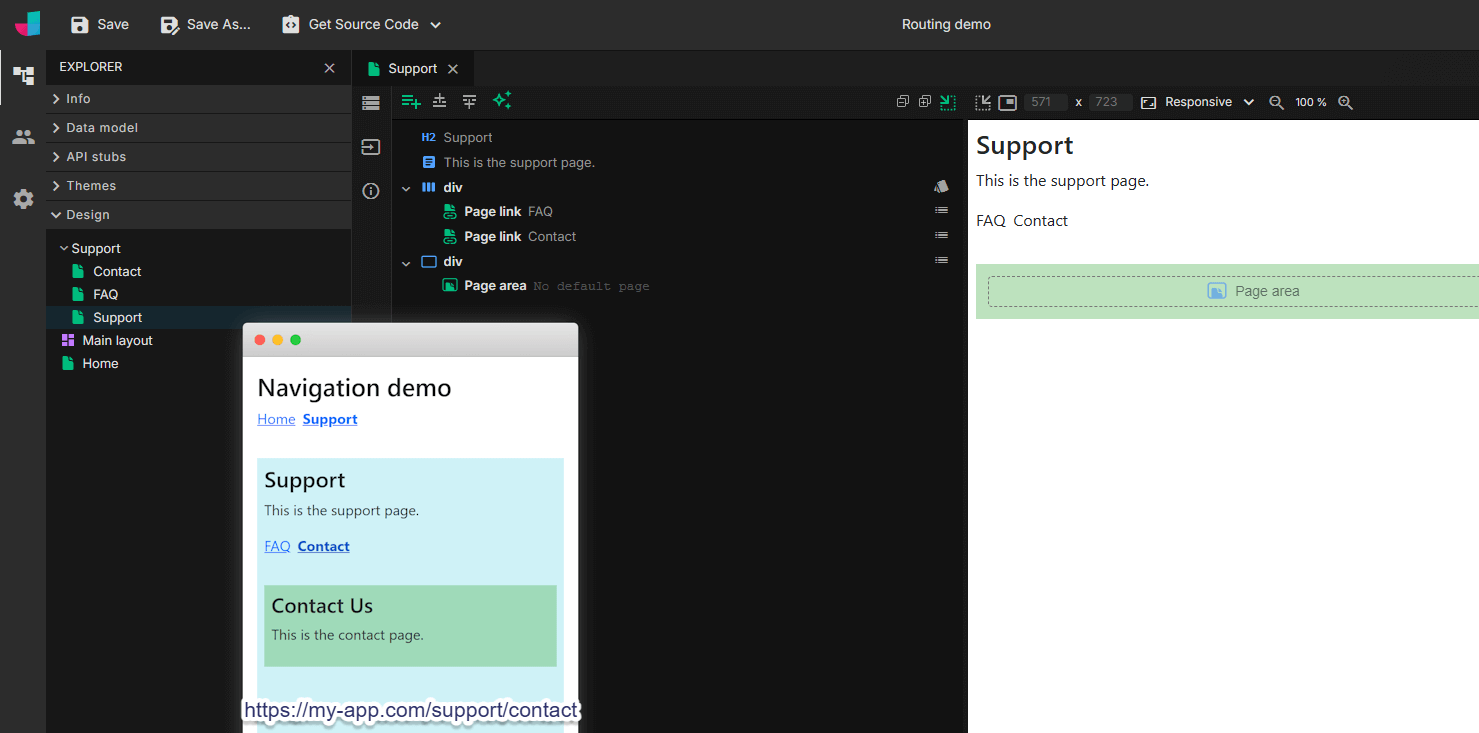Screen dimensions: 1479x733
Task: Zoom in the preview canvas
Action: pyautogui.click(x=1345, y=102)
